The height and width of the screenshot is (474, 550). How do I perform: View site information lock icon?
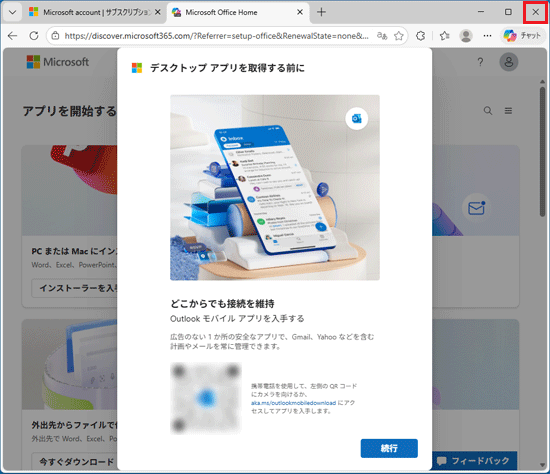click(x=55, y=35)
